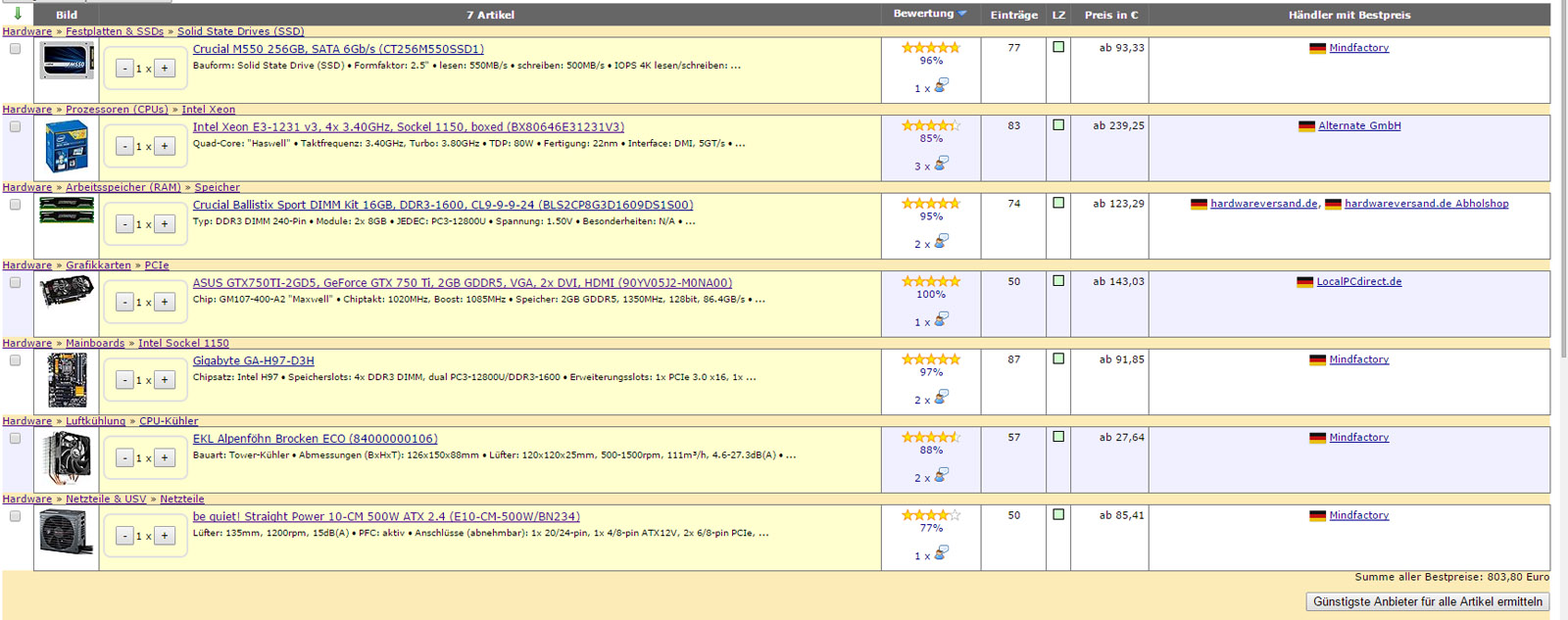Click the LZ column header
1568x620 pixels.
coord(1058,15)
